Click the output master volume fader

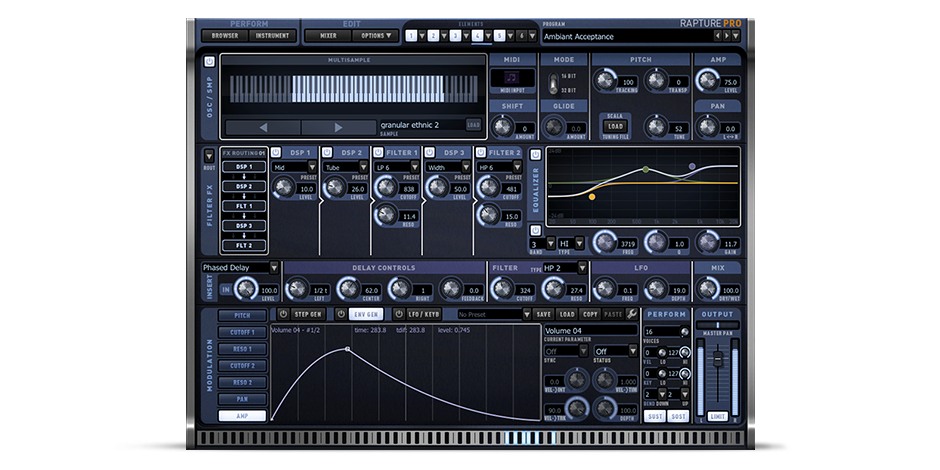pyautogui.click(x=717, y=360)
